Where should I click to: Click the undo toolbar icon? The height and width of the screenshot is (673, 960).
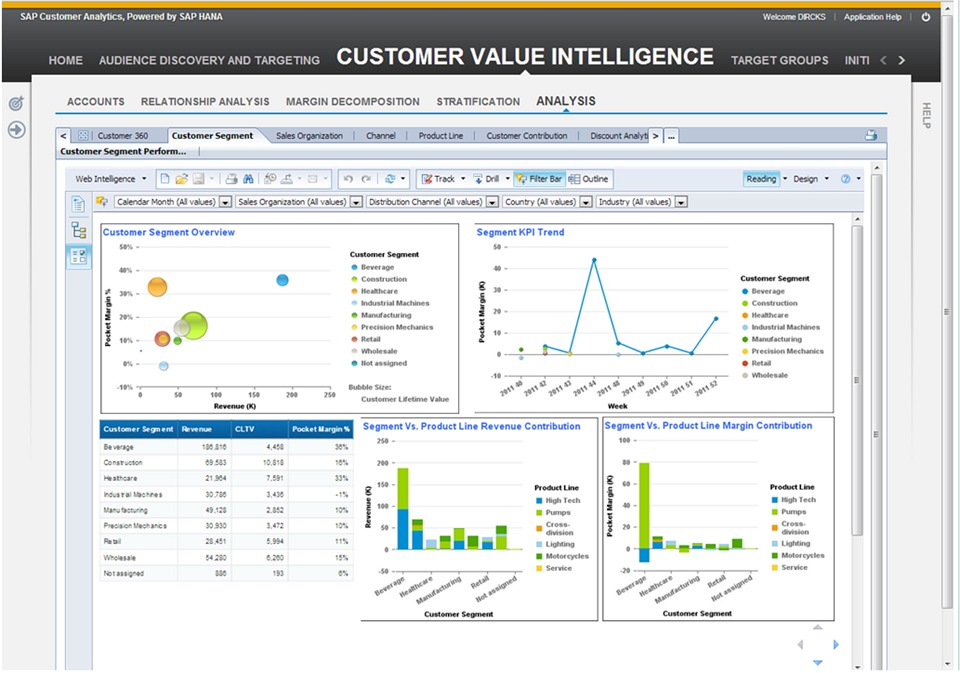[x=348, y=179]
